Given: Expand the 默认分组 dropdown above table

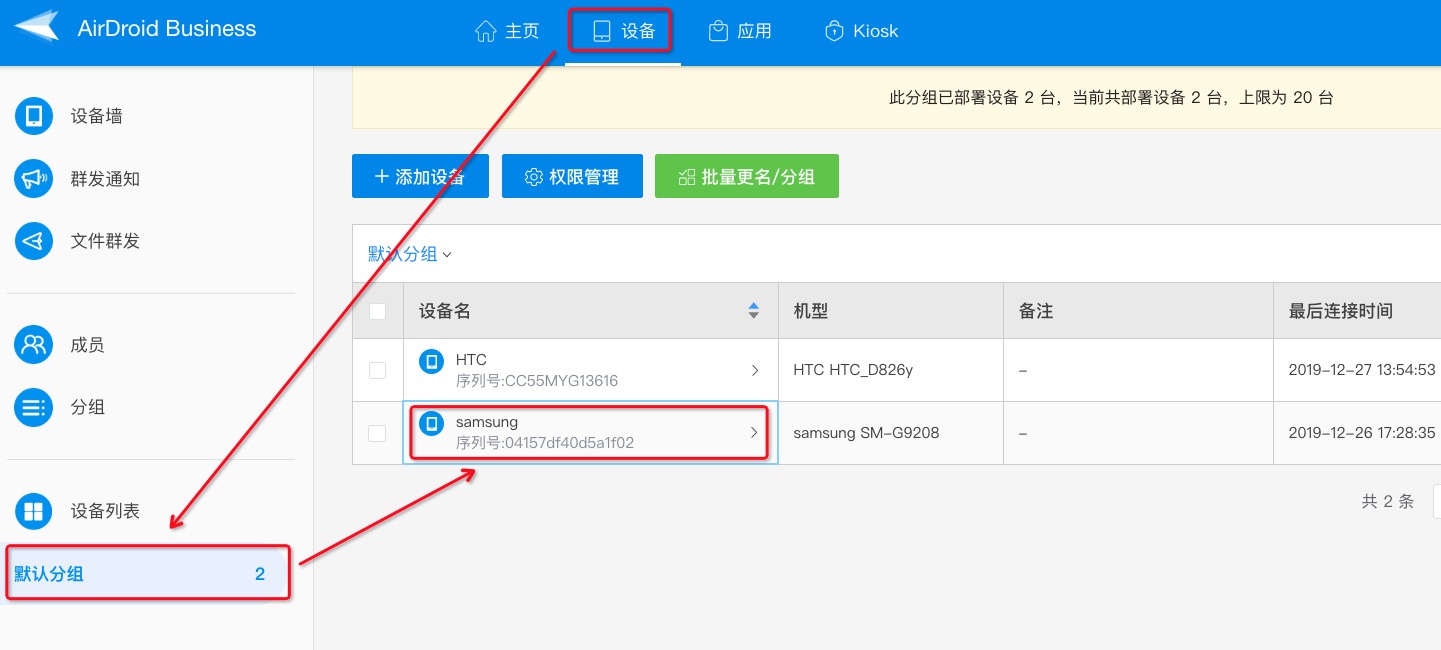Looking at the screenshot, I should pyautogui.click(x=410, y=254).
